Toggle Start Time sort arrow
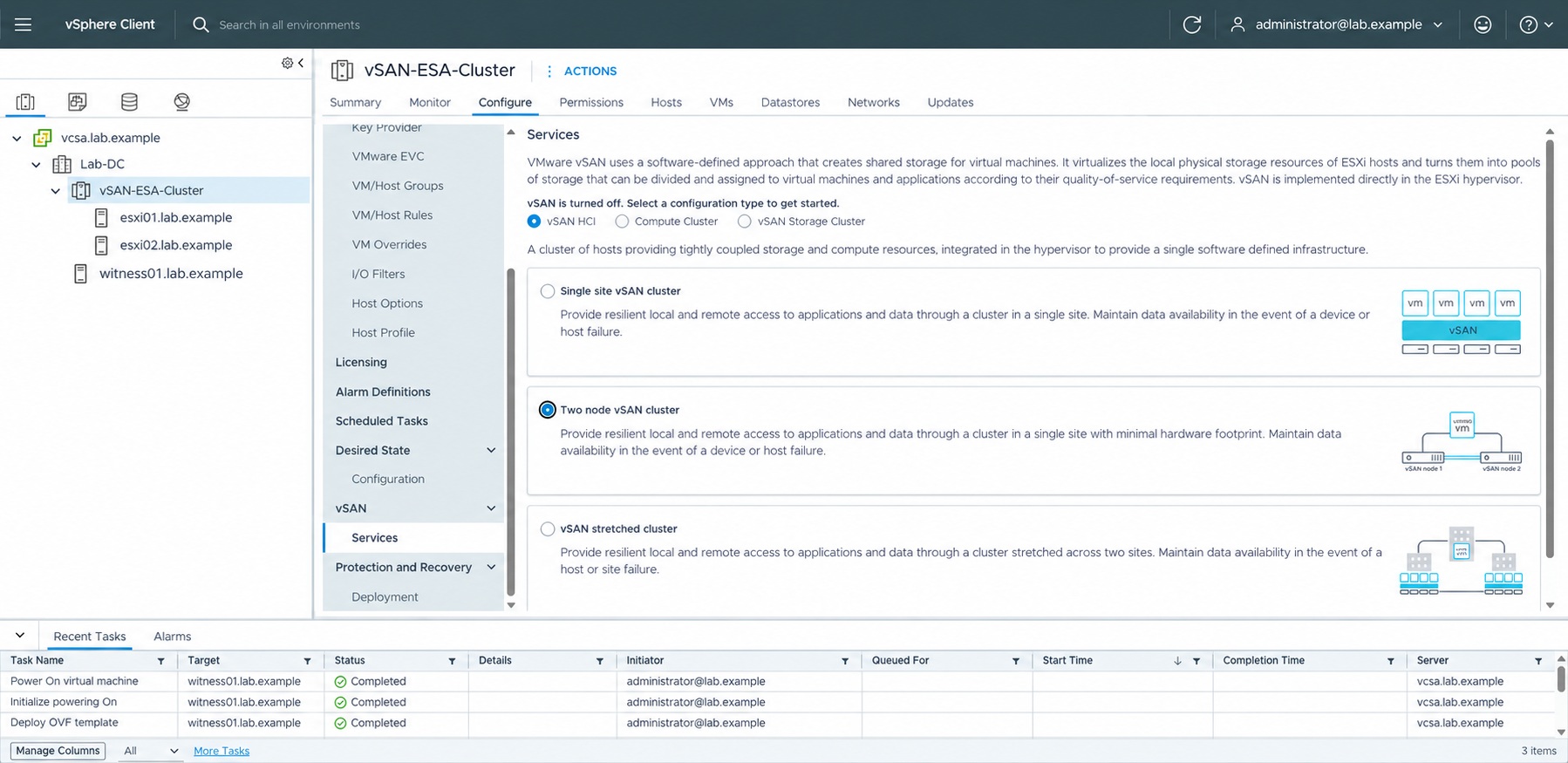This screenshot has height=763, width=1568. (1177, 661)
